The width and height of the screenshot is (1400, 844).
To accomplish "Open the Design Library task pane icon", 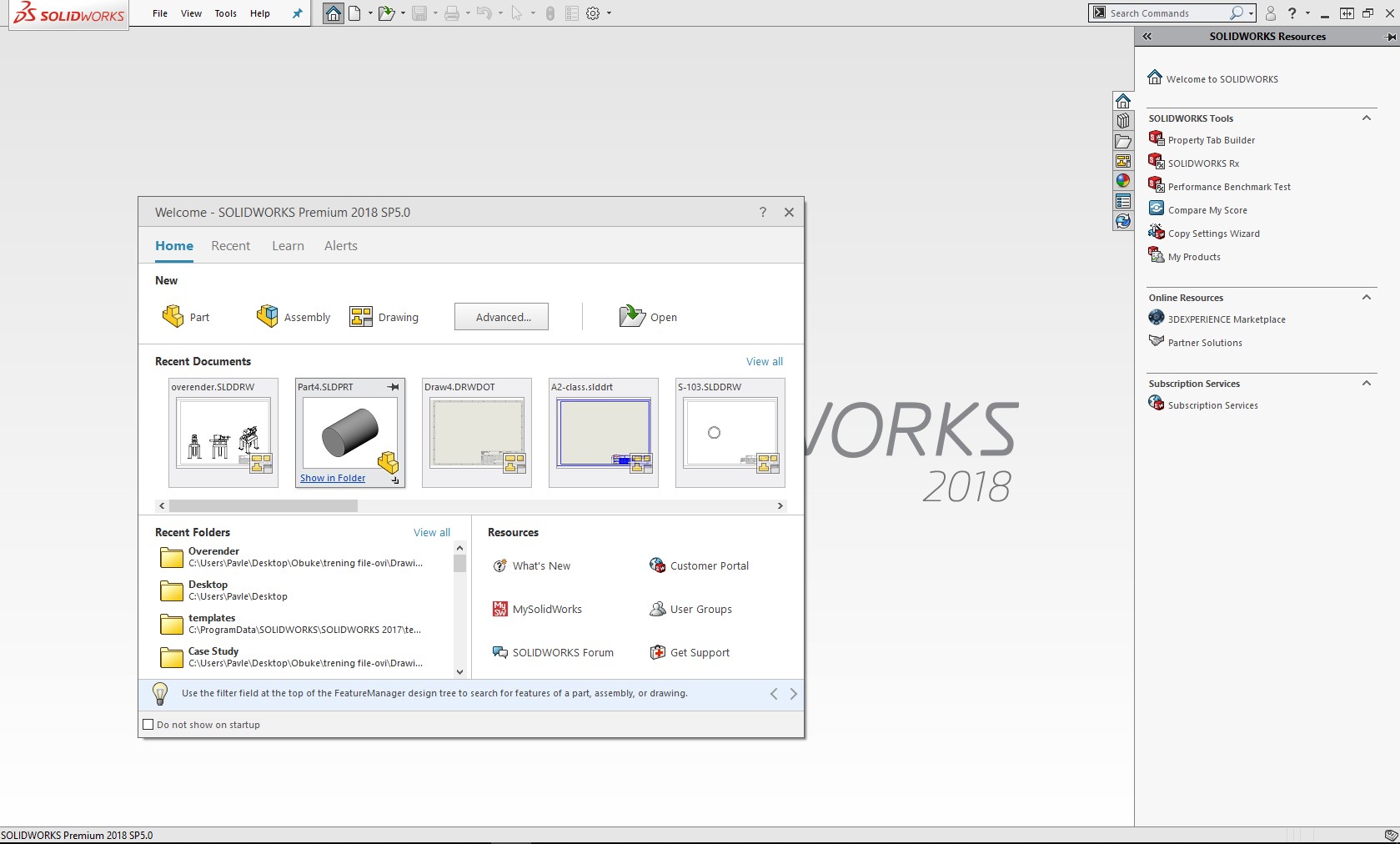I will pyautogui.click(x=1123, y=121).
